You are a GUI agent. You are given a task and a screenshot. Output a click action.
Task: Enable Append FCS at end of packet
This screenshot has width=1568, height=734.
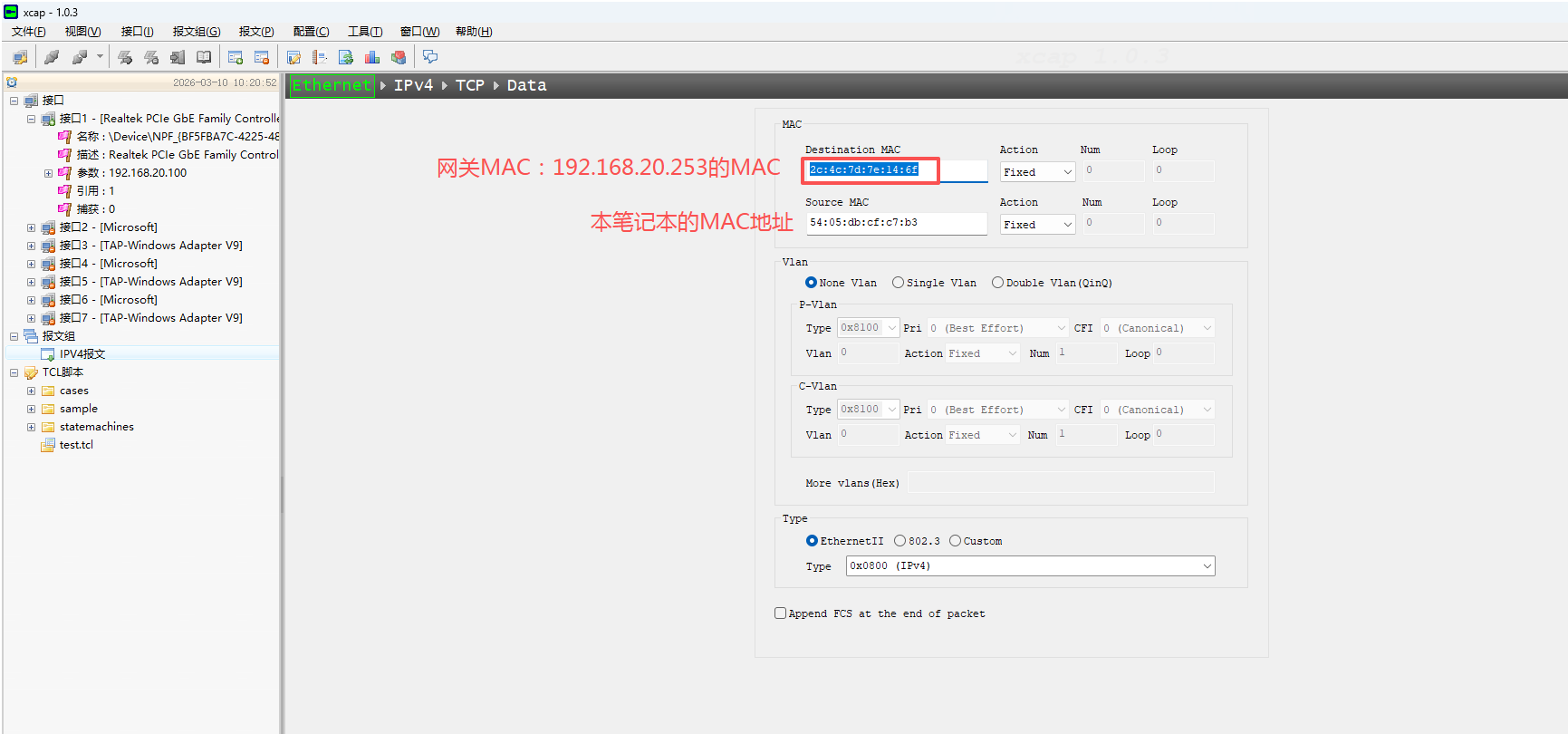780,613
